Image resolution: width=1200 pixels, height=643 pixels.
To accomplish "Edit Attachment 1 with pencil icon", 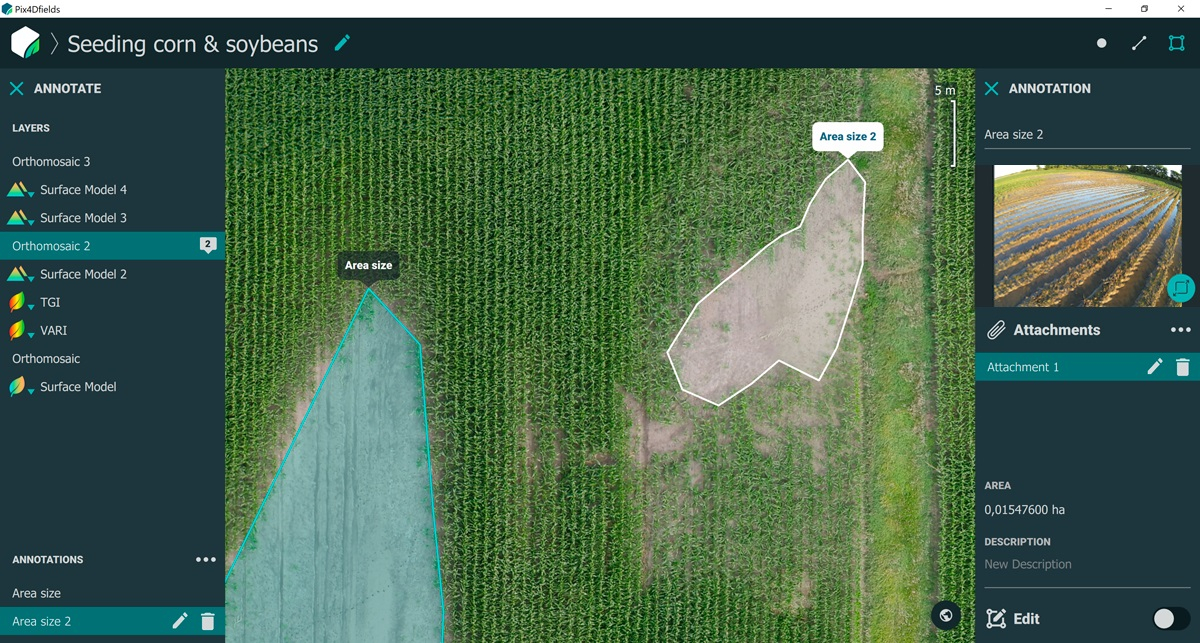I will coord(1155,367).
